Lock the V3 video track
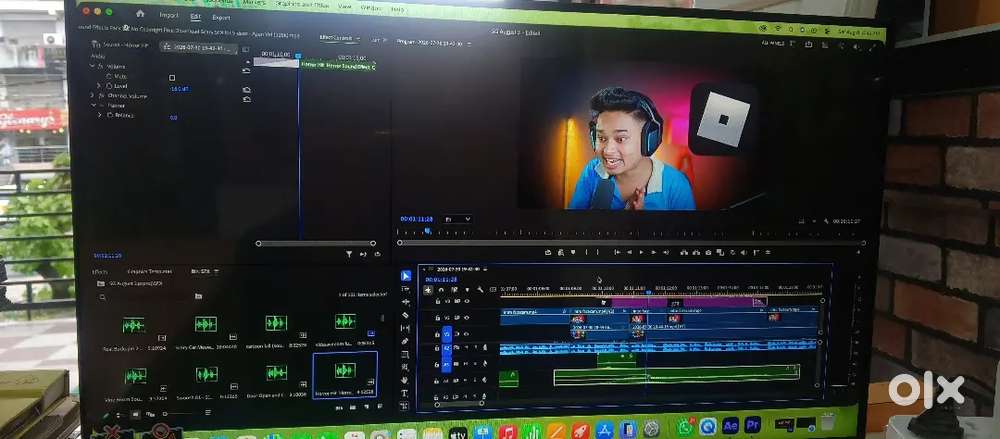This screenshot has height=439, width=1000. click(x=438, y=301)
